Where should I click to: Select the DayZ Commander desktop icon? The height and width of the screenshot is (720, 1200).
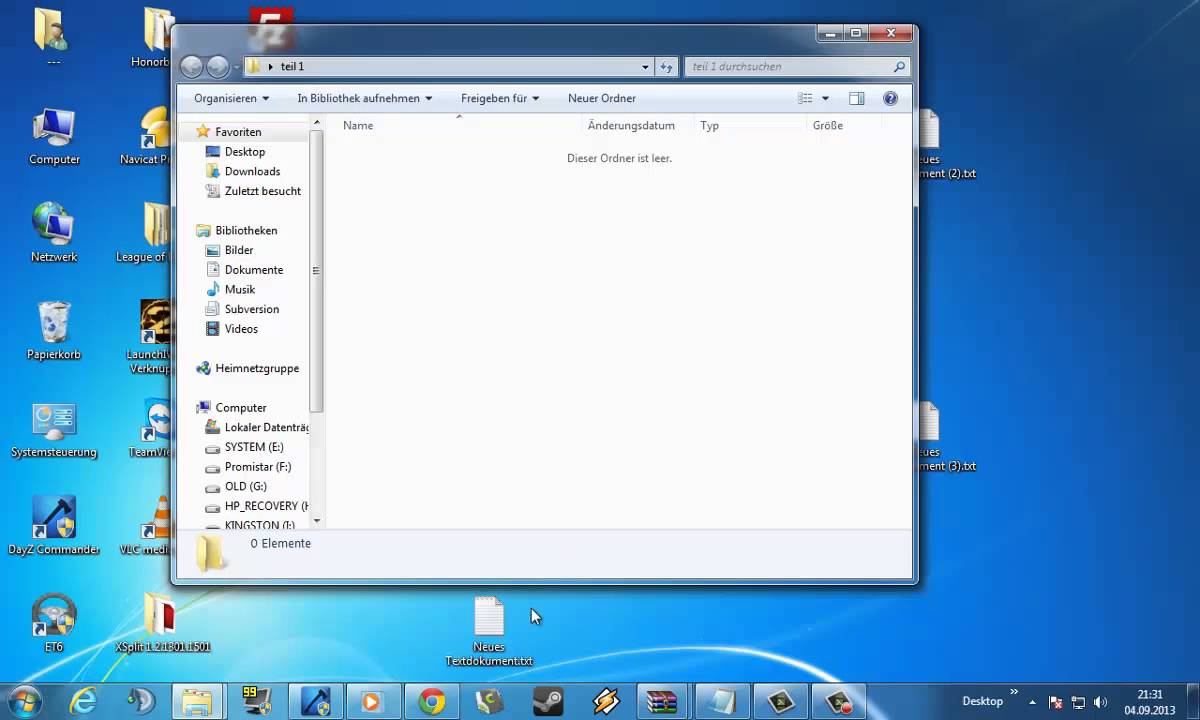pos(54,525)
